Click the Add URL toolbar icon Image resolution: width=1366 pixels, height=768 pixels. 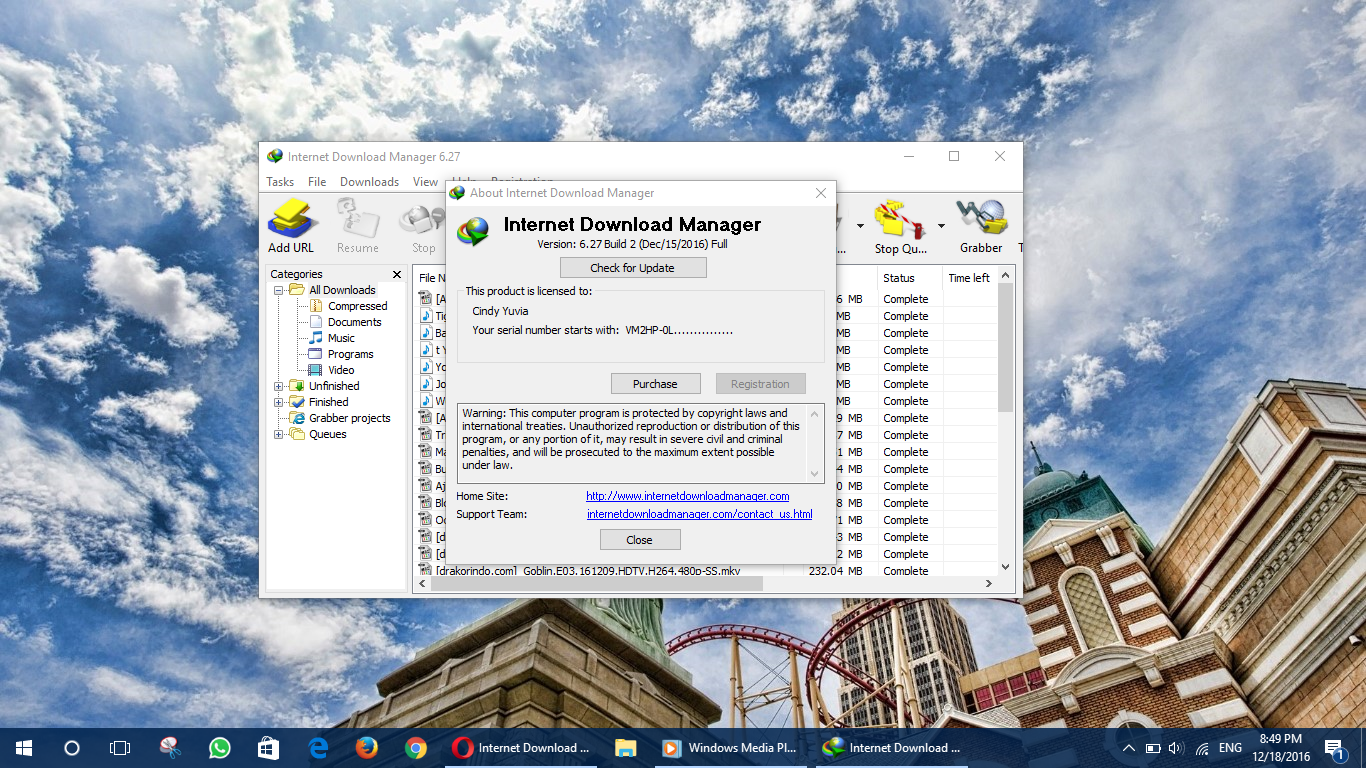click(291, 225)
